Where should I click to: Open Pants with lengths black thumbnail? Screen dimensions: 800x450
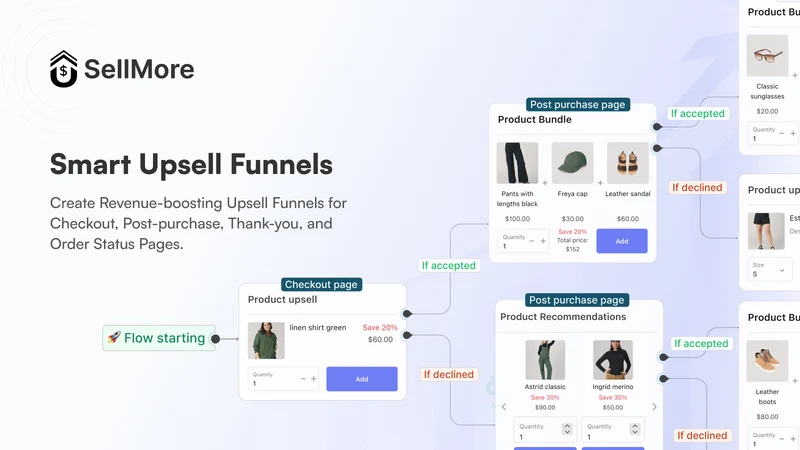[x=517, y=163]
